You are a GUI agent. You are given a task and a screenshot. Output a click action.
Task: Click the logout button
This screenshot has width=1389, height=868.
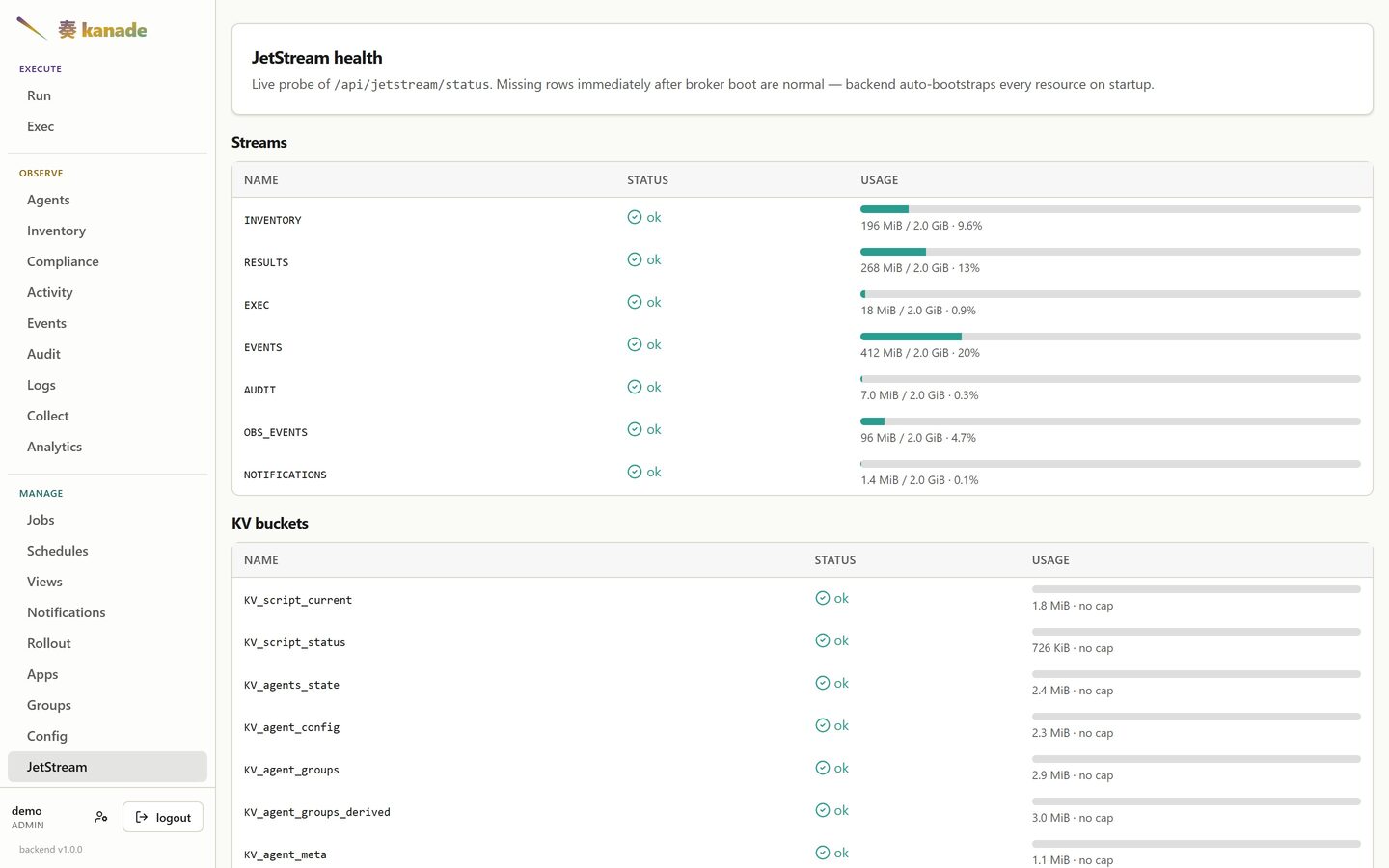pyautogui.click(x=163, y=817)
